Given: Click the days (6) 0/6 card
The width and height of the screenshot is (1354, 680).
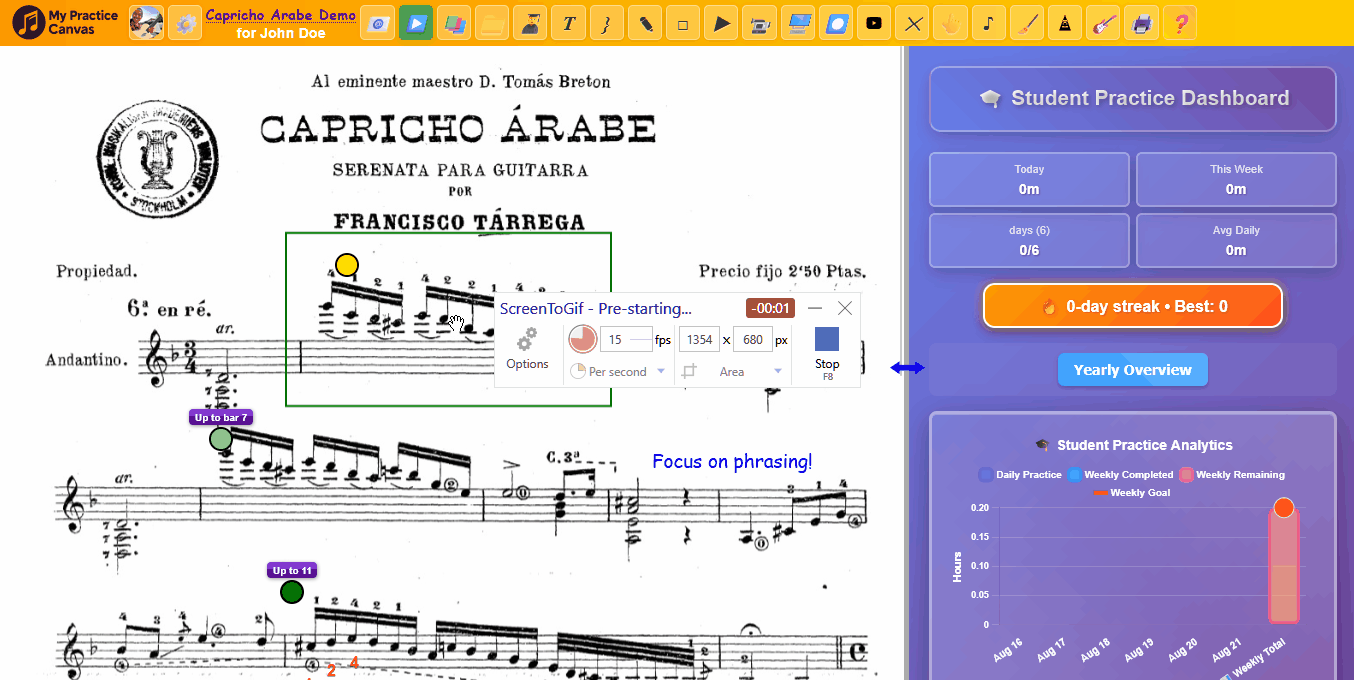Looking at the screenshot, I should point(1029,240).
